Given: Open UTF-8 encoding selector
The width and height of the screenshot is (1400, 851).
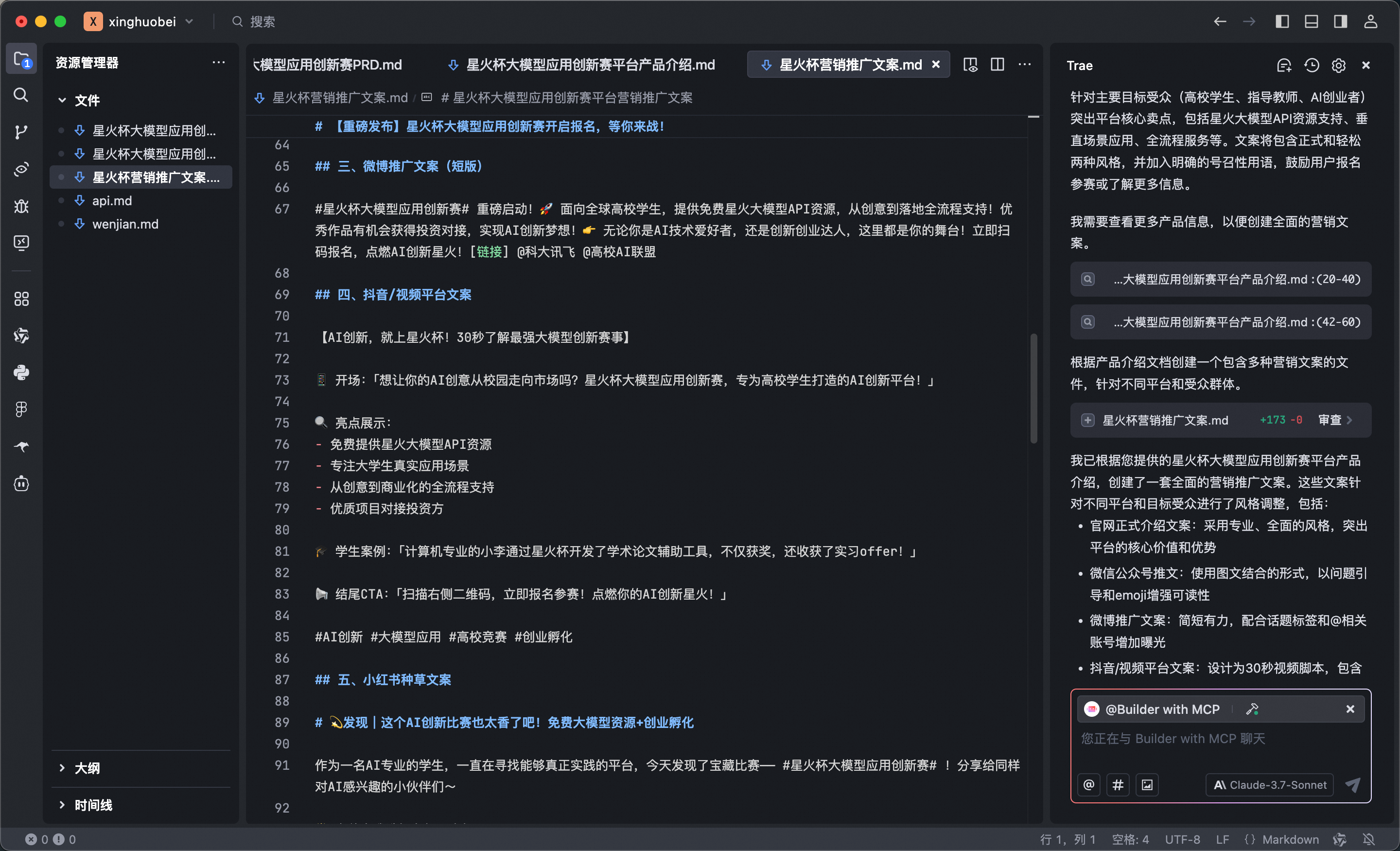Looking at the screenshot, I should click(x=1182, y=839).
